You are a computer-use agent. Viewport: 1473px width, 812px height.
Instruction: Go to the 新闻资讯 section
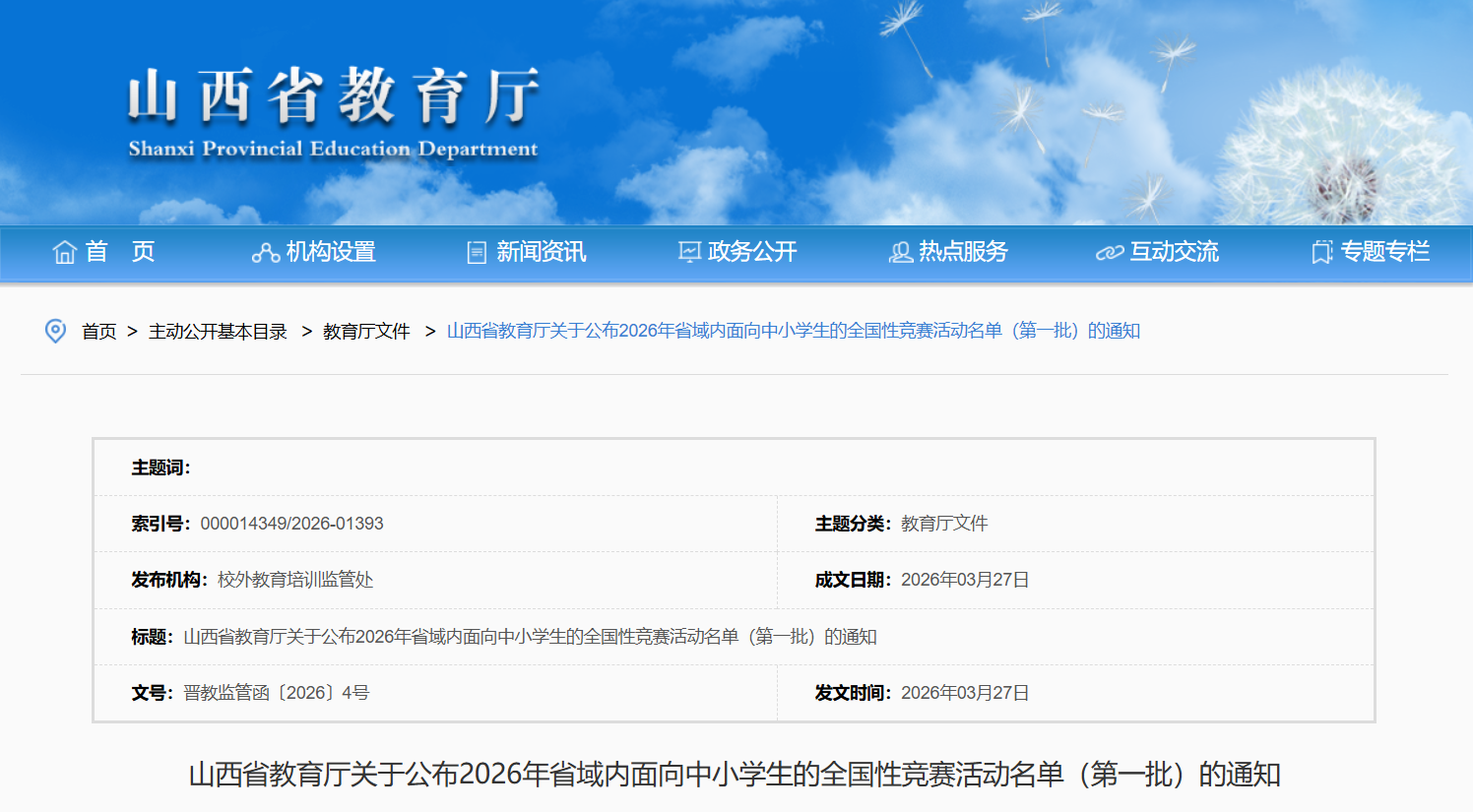tap(541, 252)
